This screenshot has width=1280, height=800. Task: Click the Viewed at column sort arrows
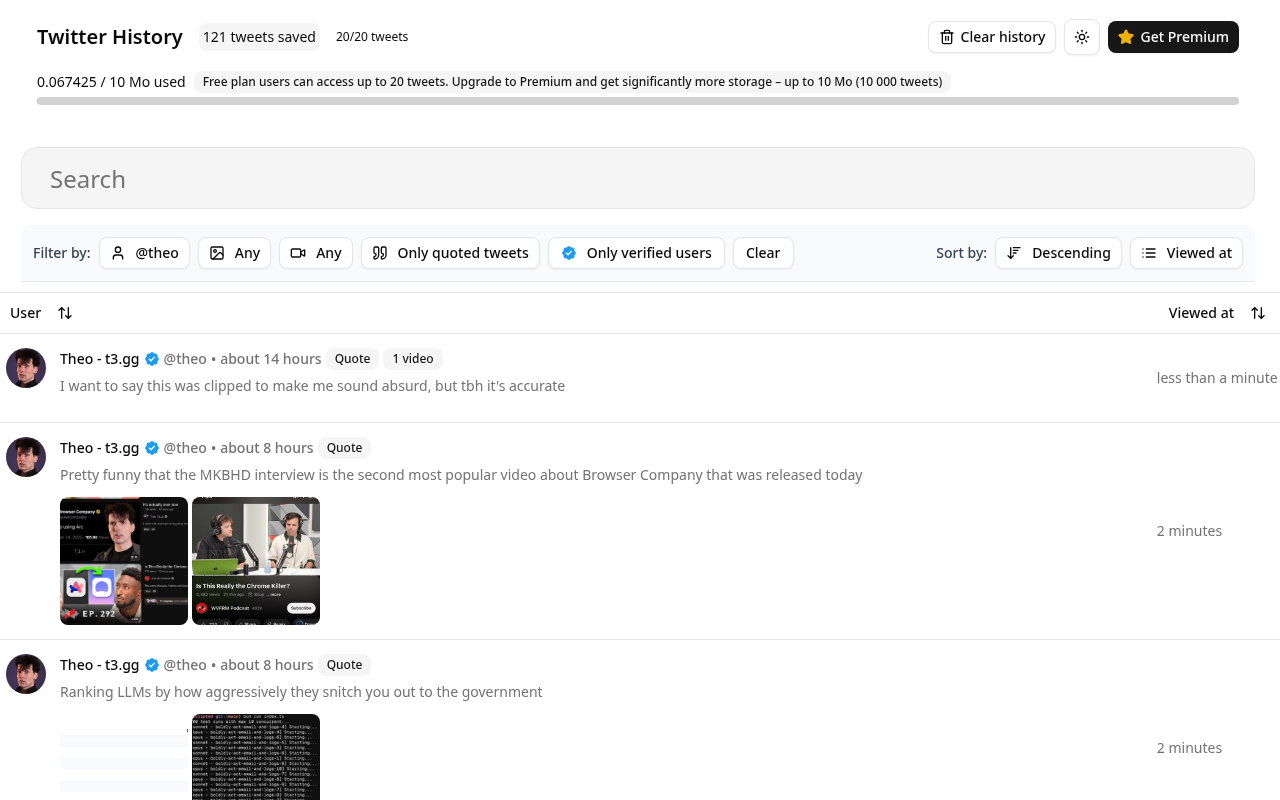(1258, 313)
